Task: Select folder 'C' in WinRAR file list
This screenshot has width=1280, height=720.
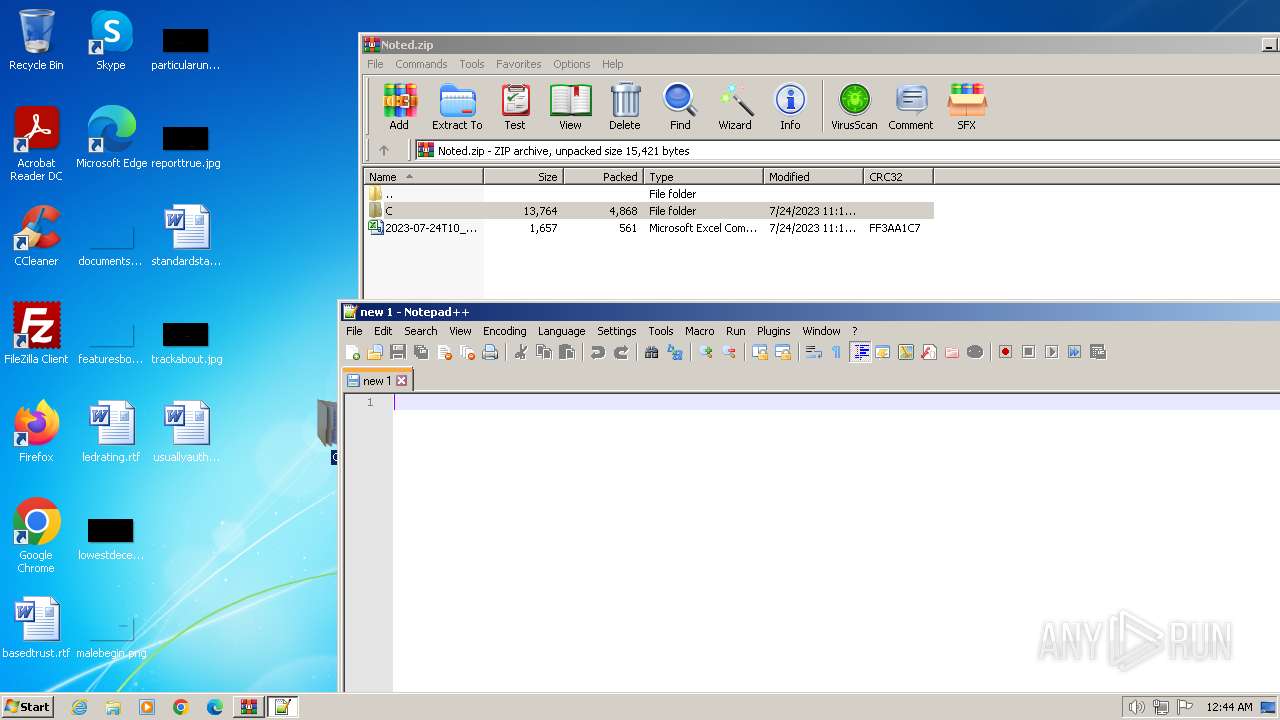Action: (649, 211)
